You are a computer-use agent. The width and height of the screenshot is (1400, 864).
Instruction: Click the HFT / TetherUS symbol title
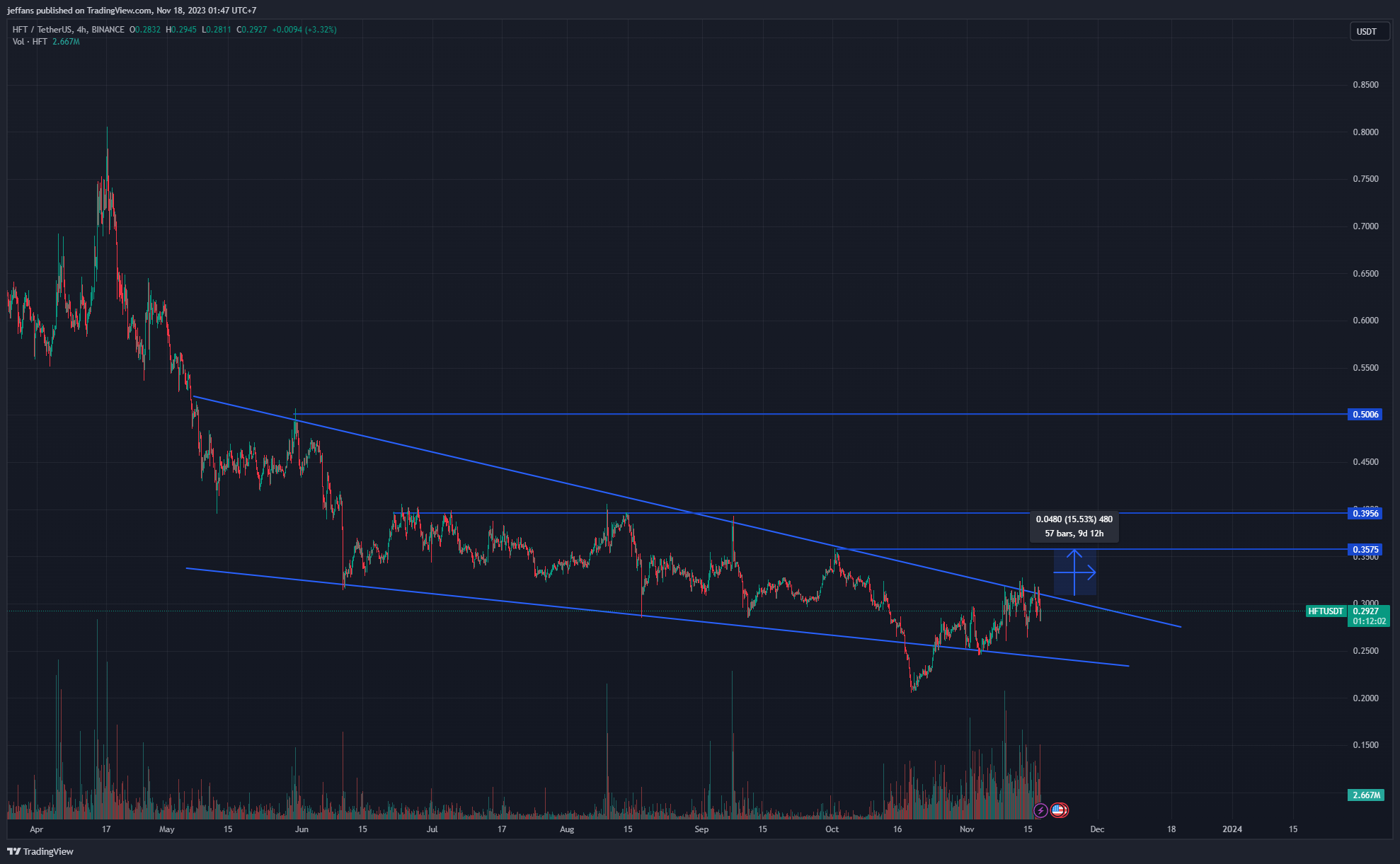[x=42, y=30]
